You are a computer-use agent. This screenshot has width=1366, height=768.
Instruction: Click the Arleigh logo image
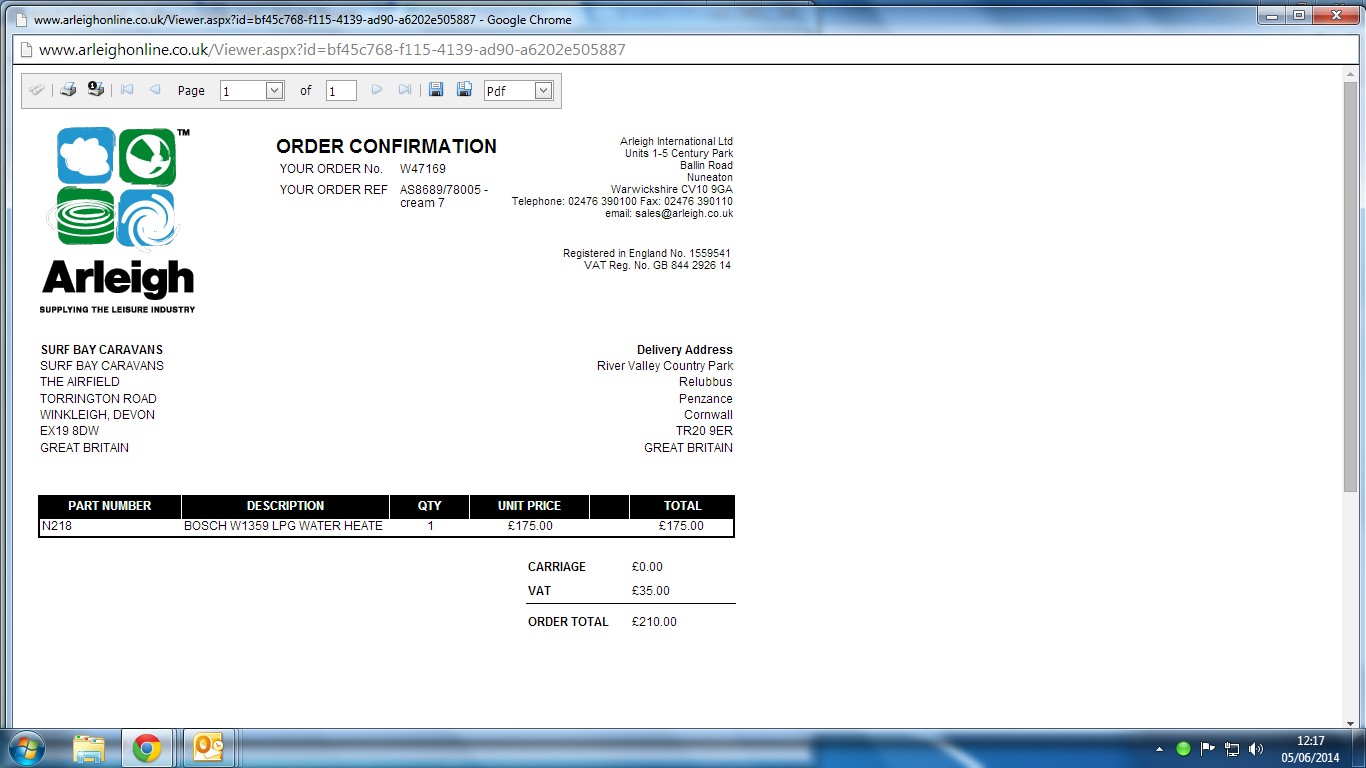pos(117,220)
